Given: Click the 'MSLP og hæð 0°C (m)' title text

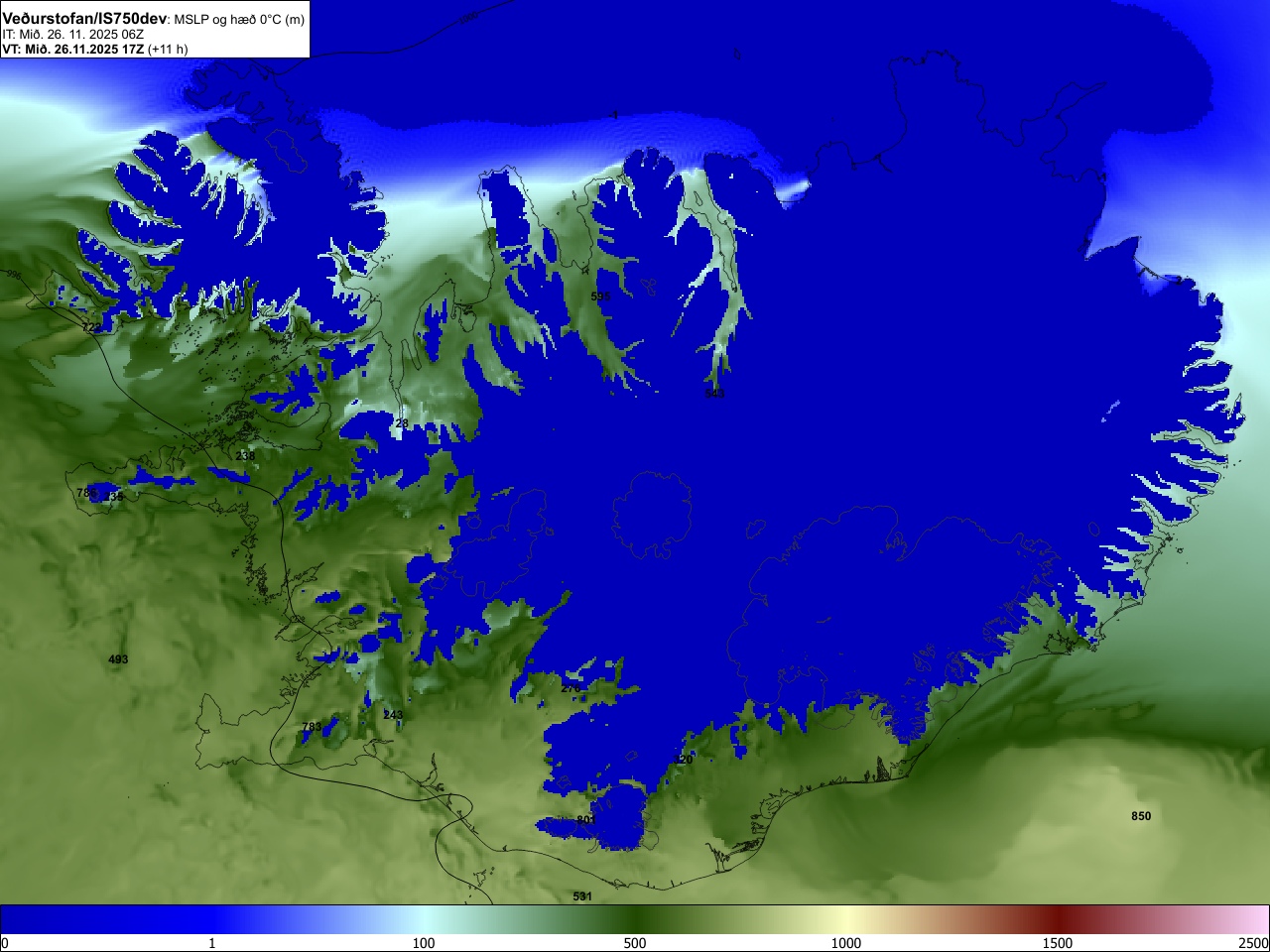Looking at the screenshot, I should pyautogui.click(x=240, y=20).
